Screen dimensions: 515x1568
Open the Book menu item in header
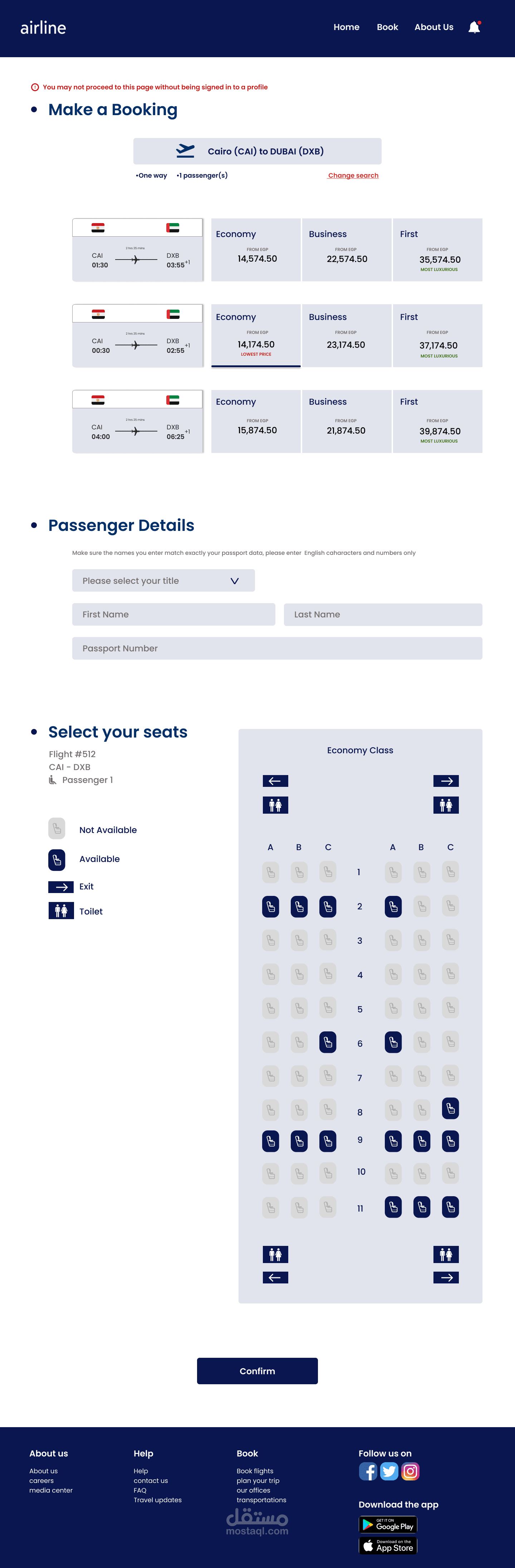coord(387,28)
